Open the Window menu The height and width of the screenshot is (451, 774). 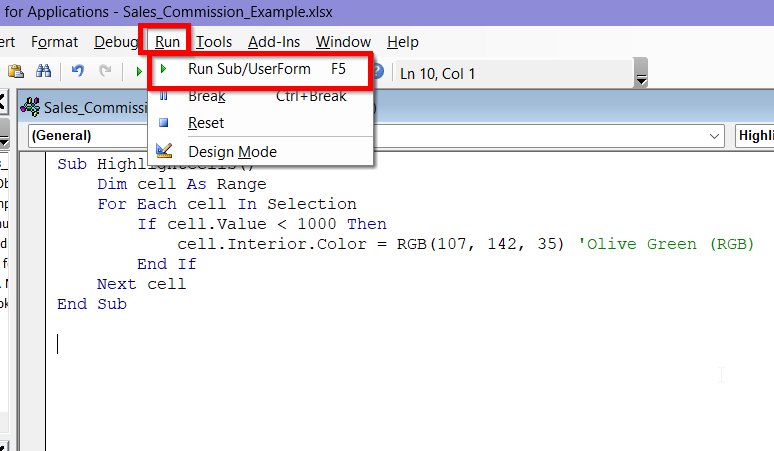tap(343, 42)
